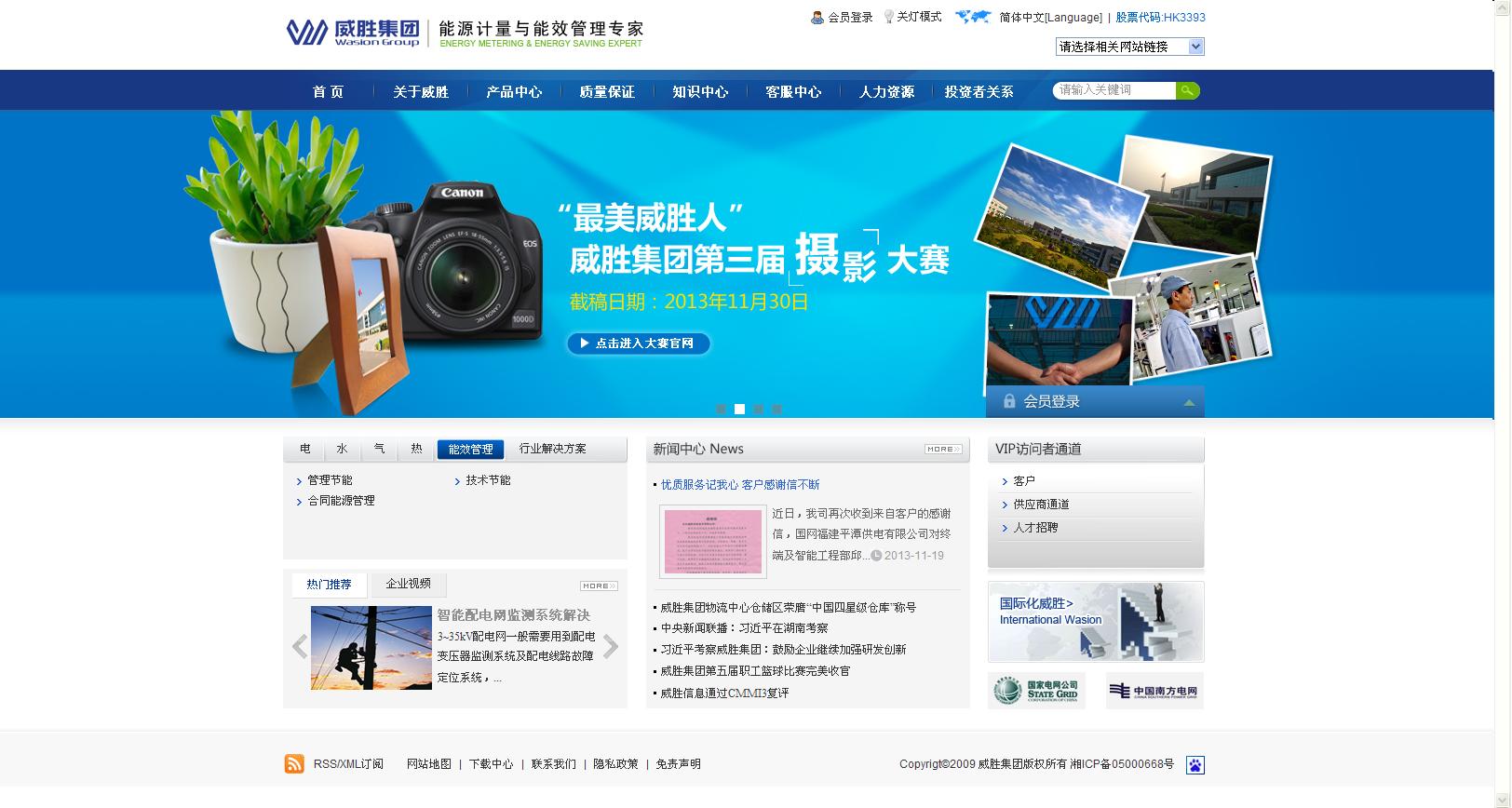Click the right carousel arrow in recommendations
The width and height of the screenshot is (1512, 808).
(611, 646)
